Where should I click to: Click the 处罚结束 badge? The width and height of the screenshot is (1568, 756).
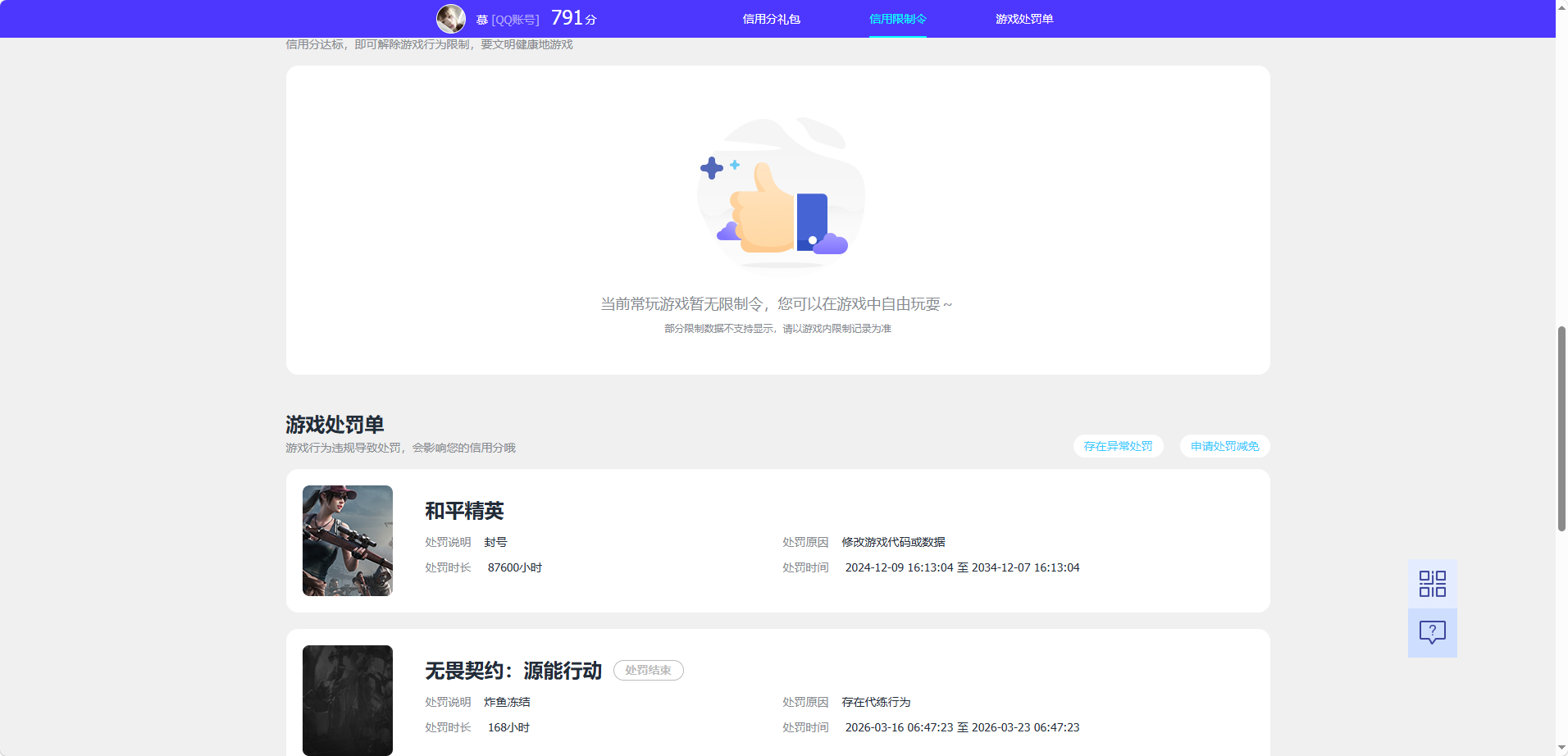pos(648,670)
